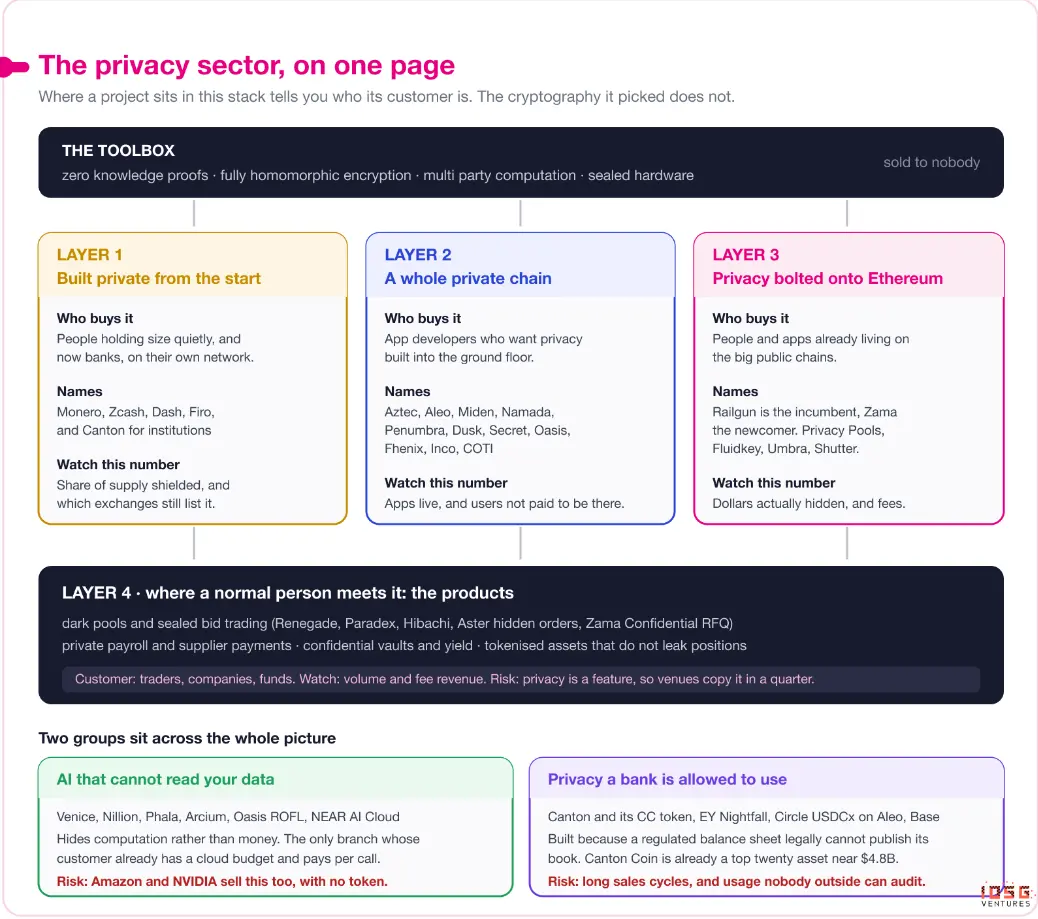Click the pink bullet marker beside the title

click(14, 67)
